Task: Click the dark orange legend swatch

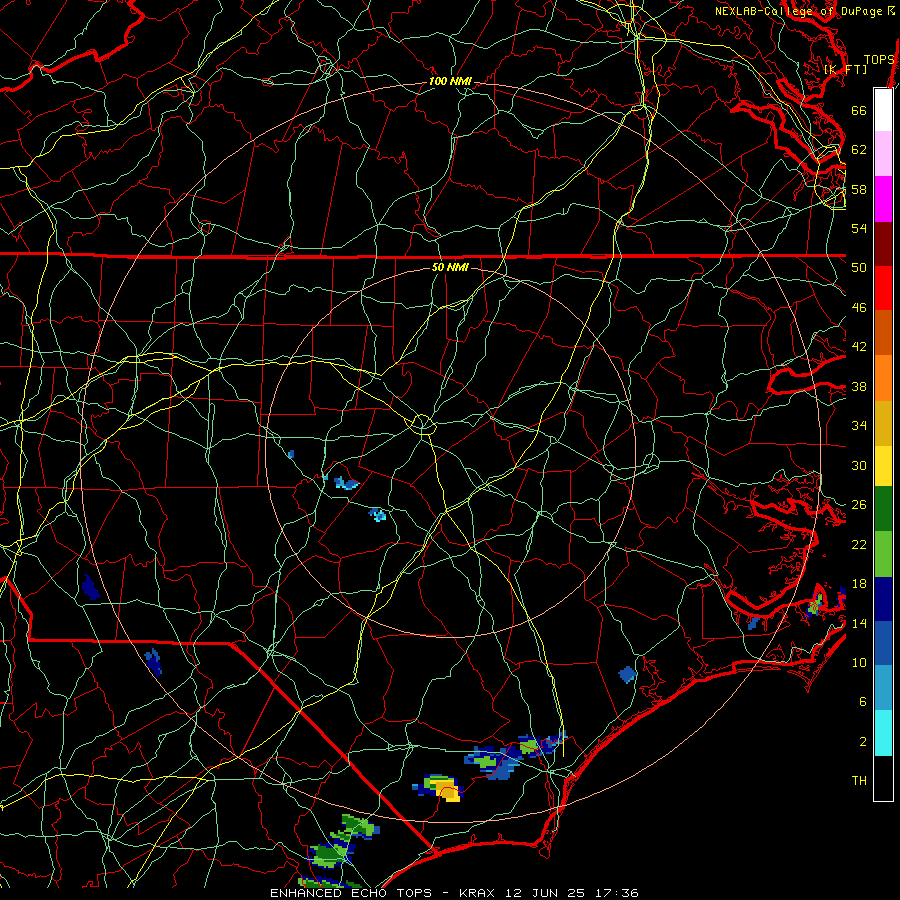Action: [x=883, y=333]
